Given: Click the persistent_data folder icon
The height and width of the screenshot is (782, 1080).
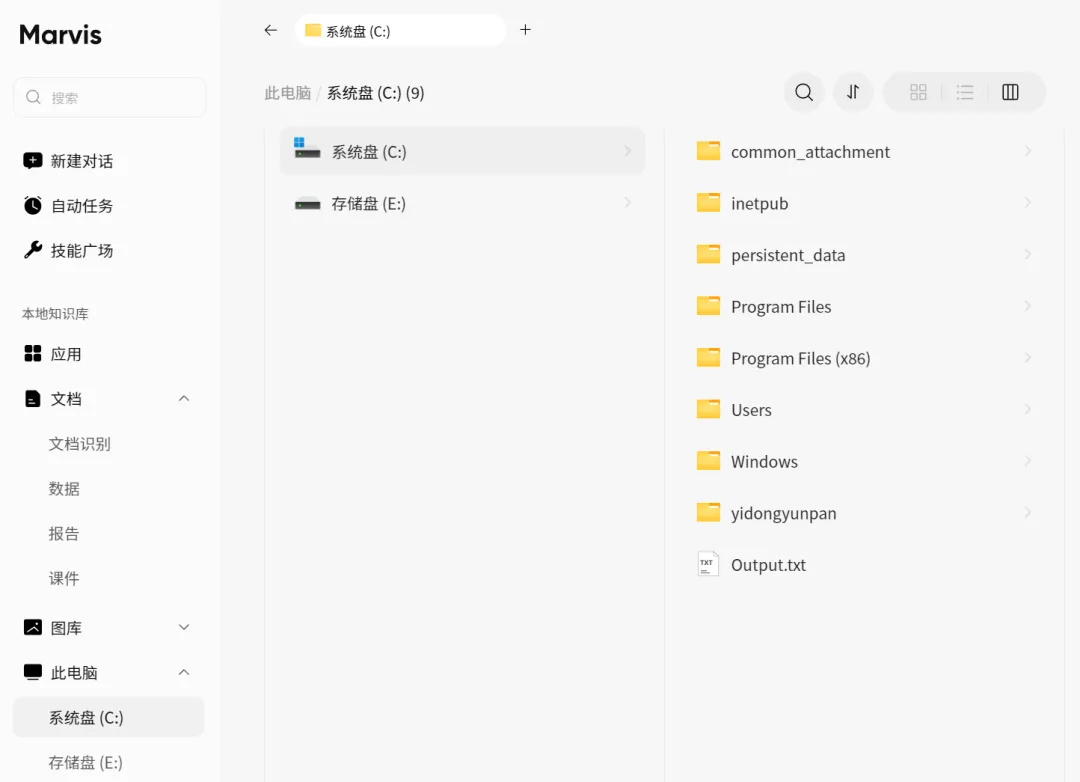Looking at the screenshot, I should (708, 254).
